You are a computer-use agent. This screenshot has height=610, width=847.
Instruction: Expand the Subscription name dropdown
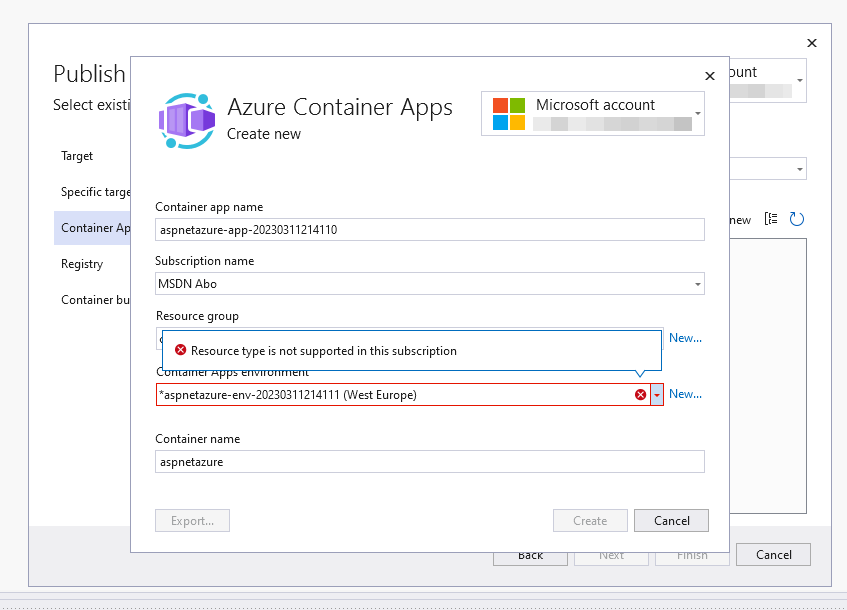[x=697, y=284]
